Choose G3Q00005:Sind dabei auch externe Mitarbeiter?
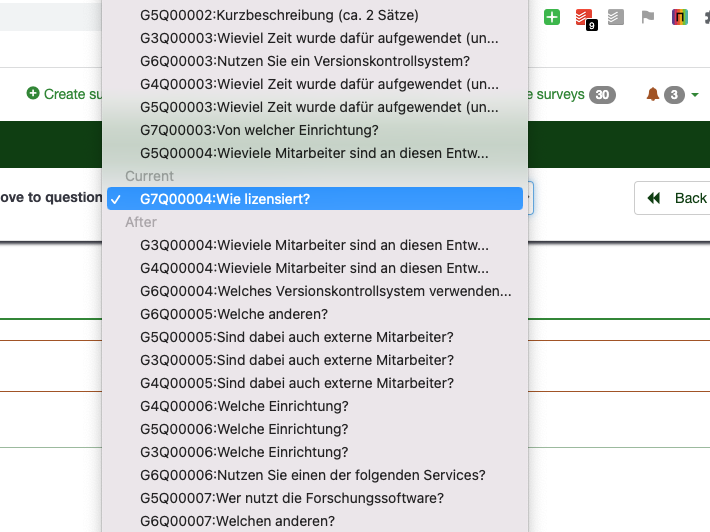This screenshot has height=532, width=710. pos(315,360)
